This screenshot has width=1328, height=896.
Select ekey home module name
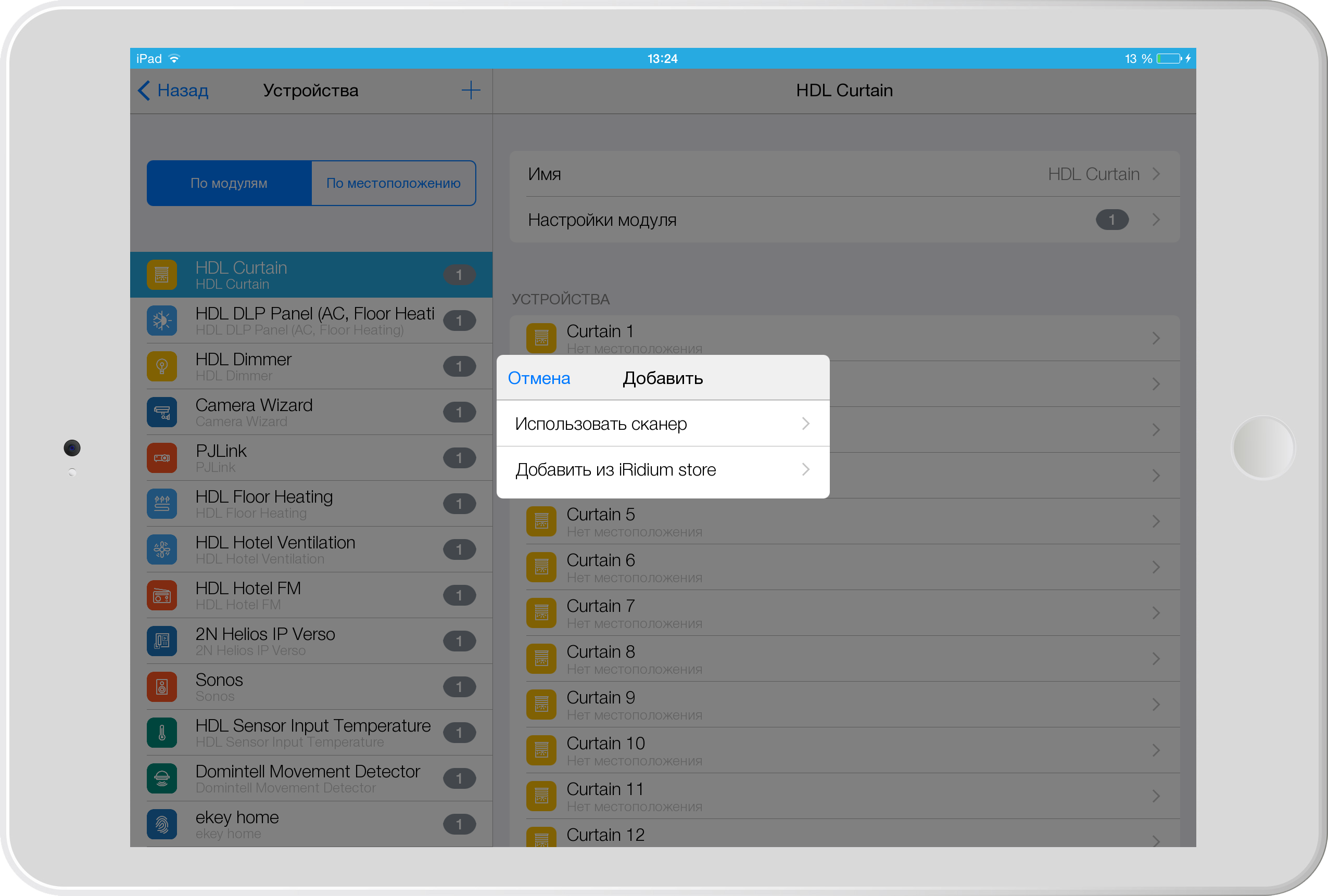pos(237,817)
